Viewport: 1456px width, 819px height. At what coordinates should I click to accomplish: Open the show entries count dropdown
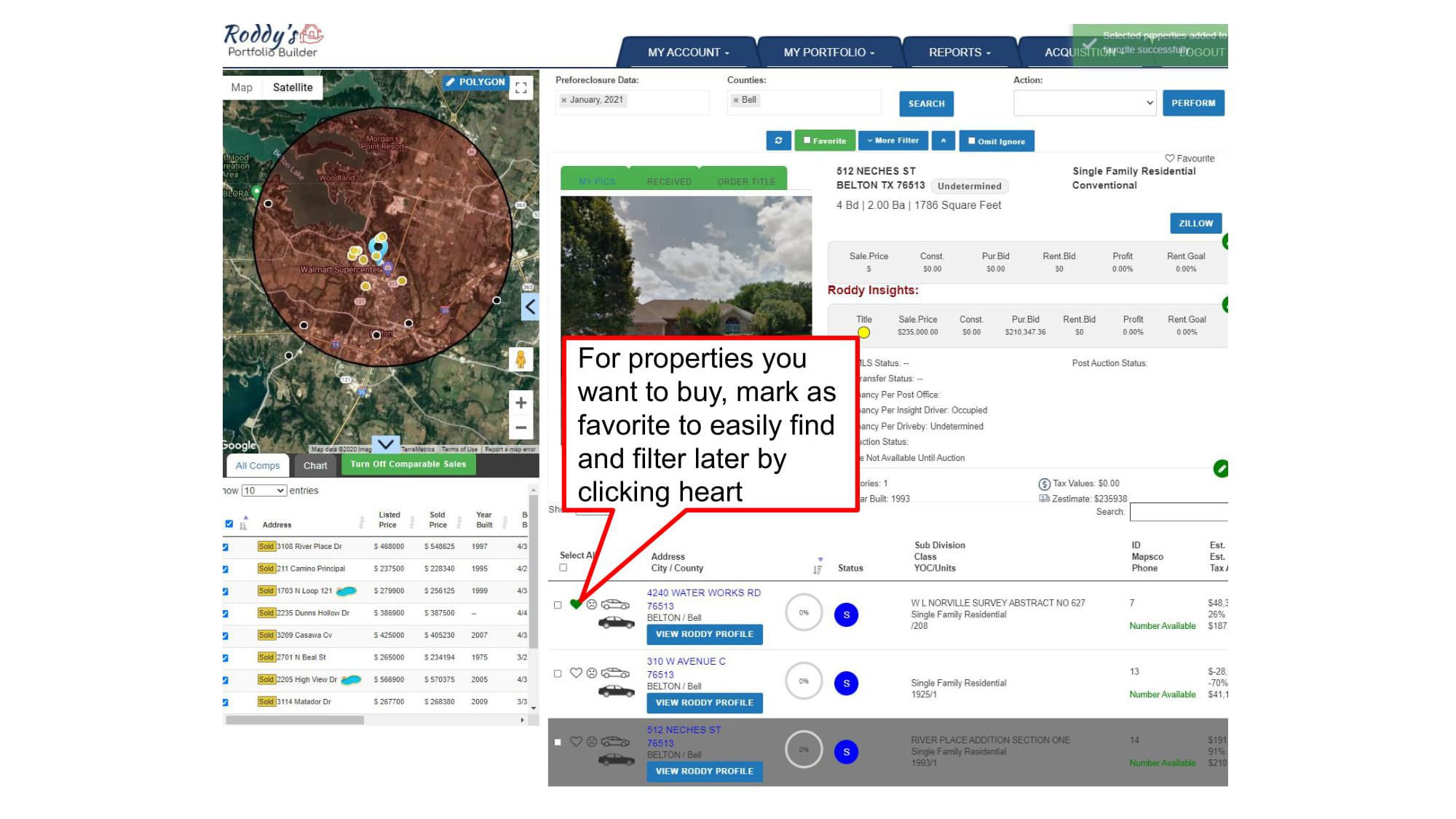pos(264,491)
